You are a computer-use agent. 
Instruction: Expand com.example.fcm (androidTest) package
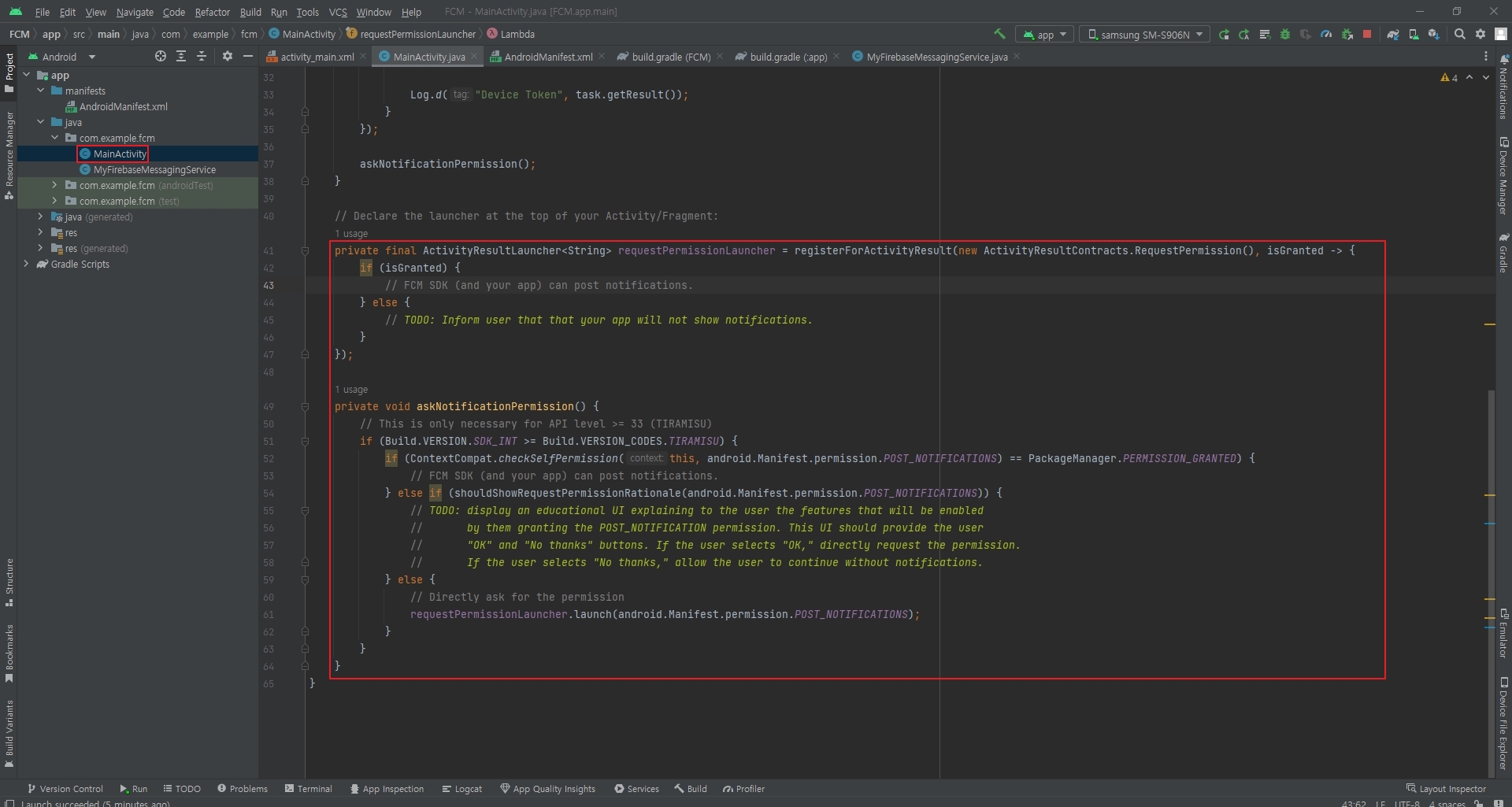coord(54,185)
